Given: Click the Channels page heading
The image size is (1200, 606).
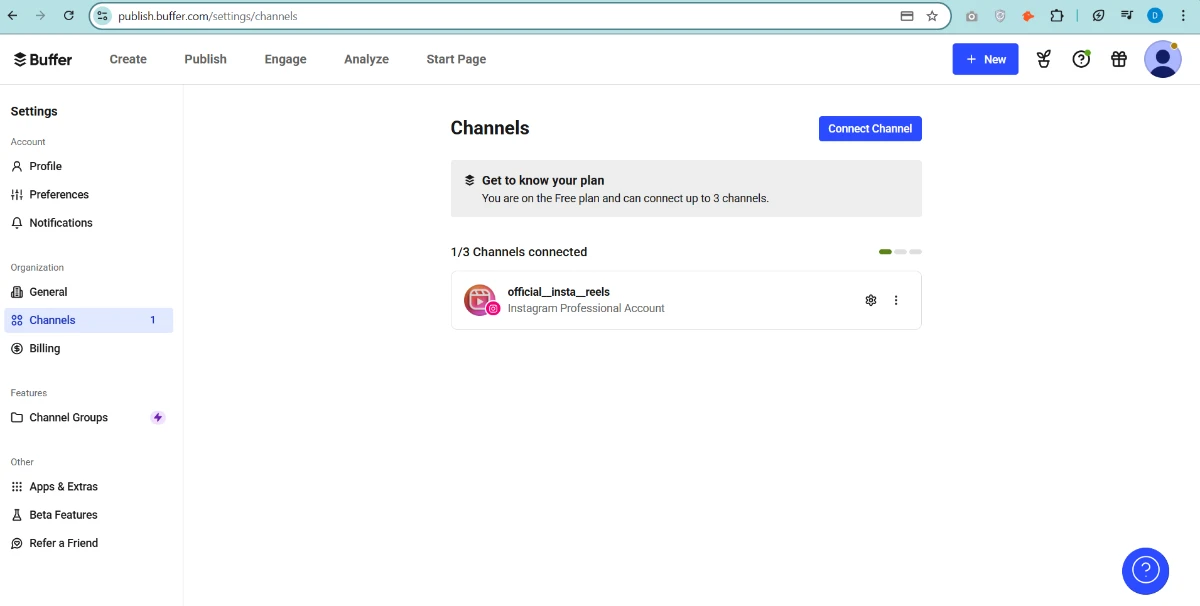Looking at the screenshot, I should tap(490, 128).
